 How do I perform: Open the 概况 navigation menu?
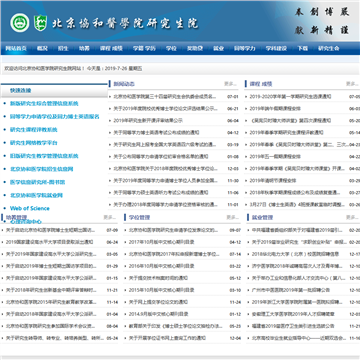pyautogui.click(x=42, y=48)
